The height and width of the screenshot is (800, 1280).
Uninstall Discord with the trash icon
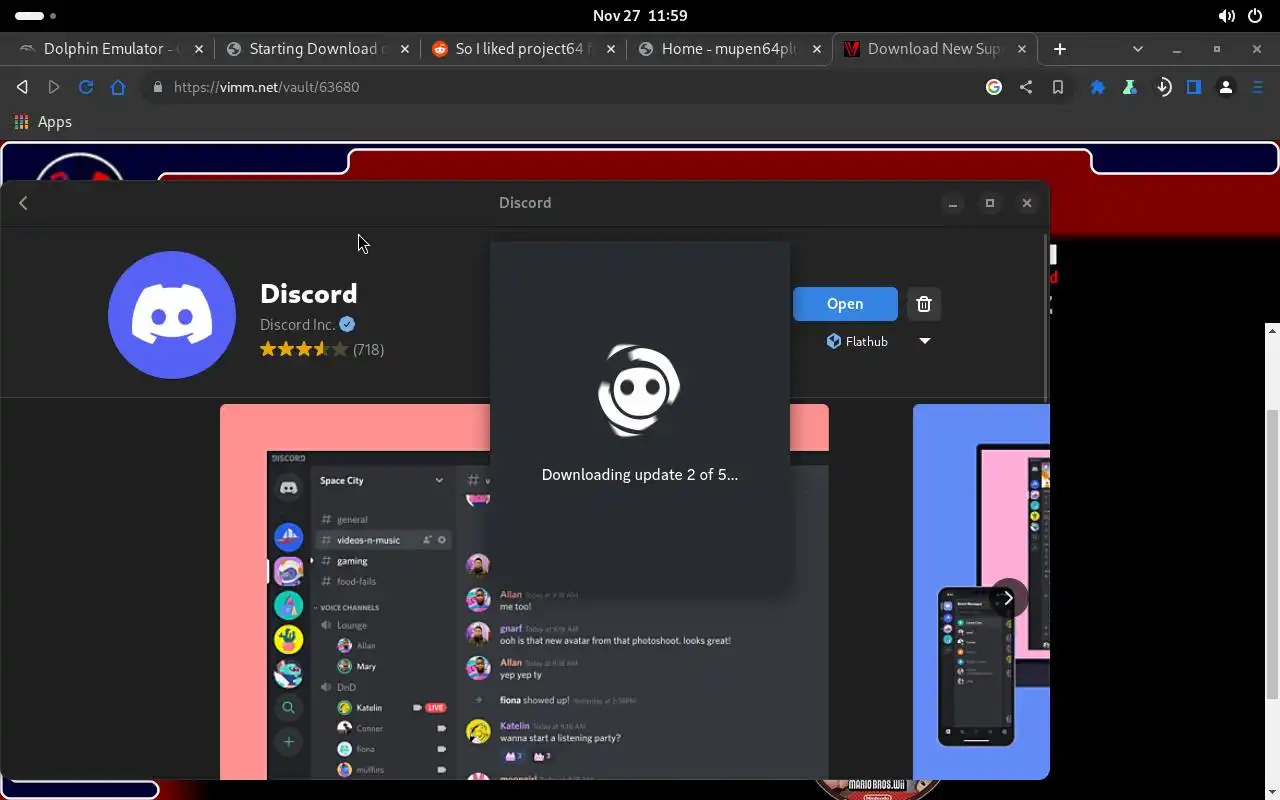point(924,304)
